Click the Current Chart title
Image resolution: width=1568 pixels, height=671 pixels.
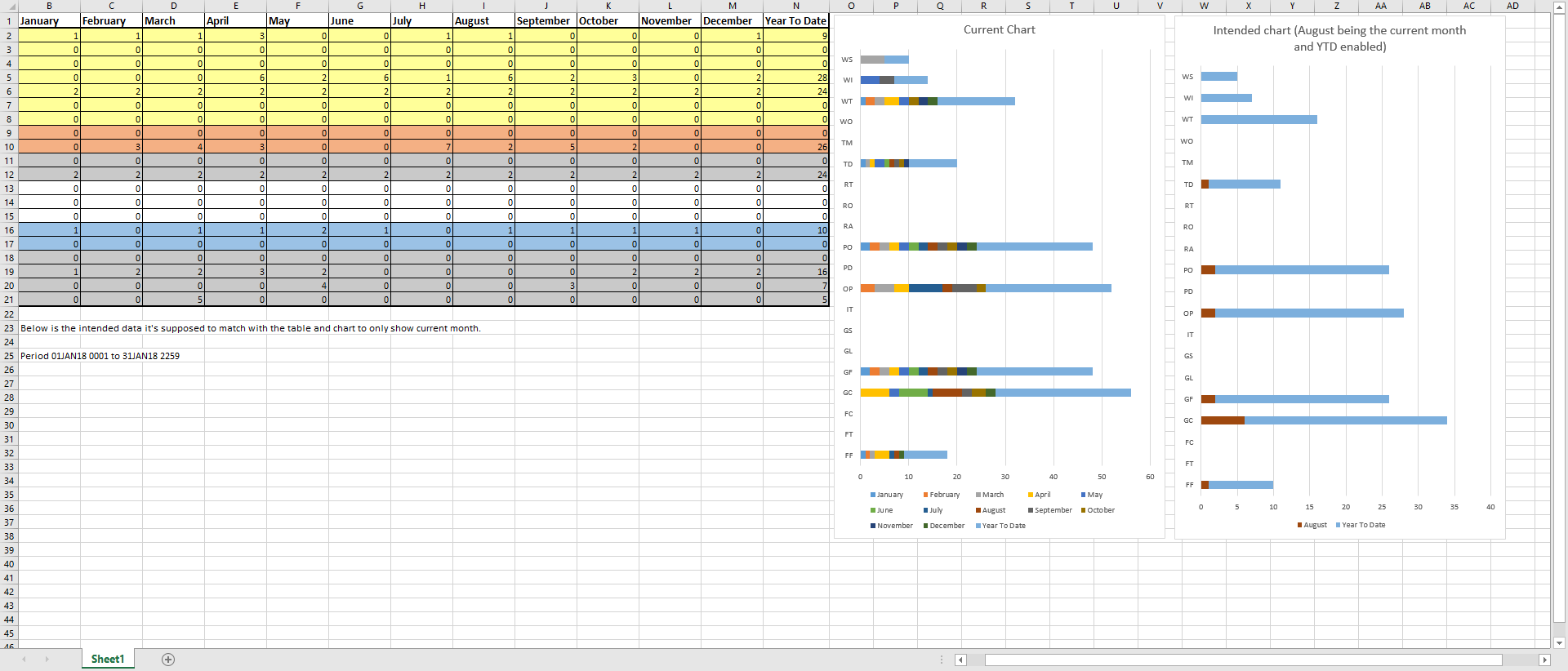[x=999, y=29]
